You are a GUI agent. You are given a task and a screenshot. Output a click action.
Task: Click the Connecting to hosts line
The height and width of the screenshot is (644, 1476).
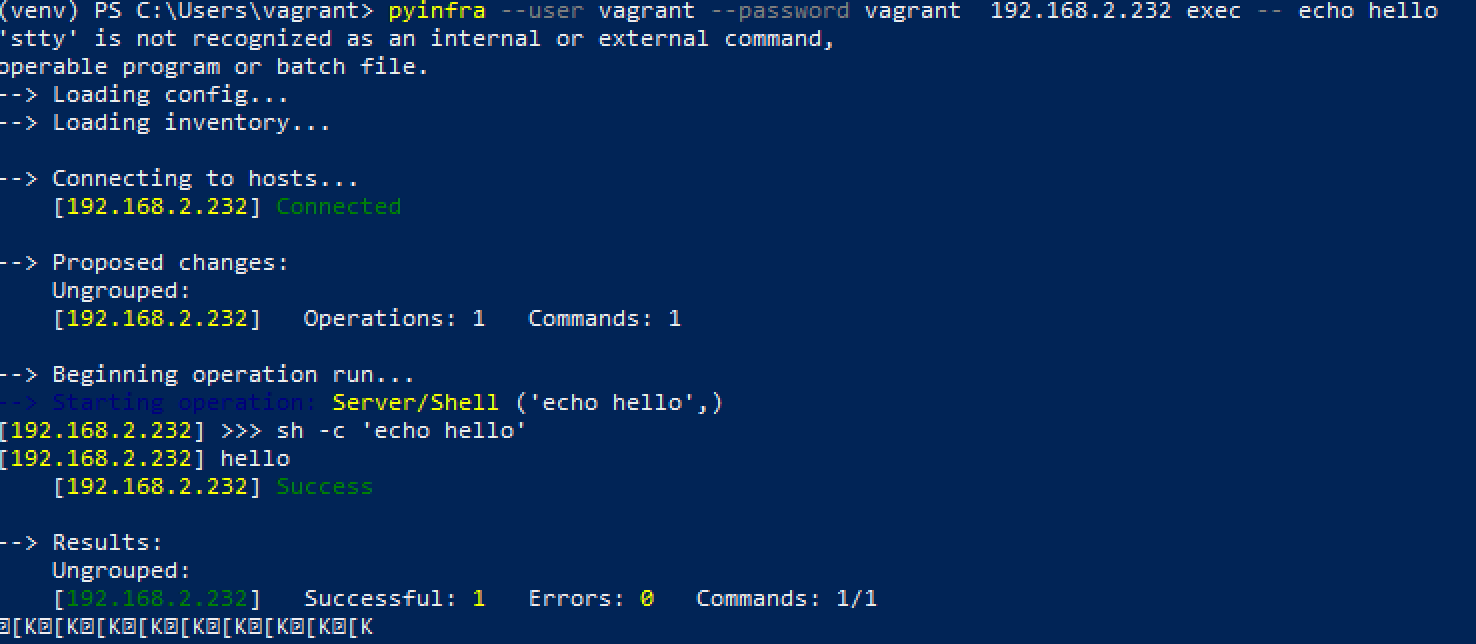179,179
